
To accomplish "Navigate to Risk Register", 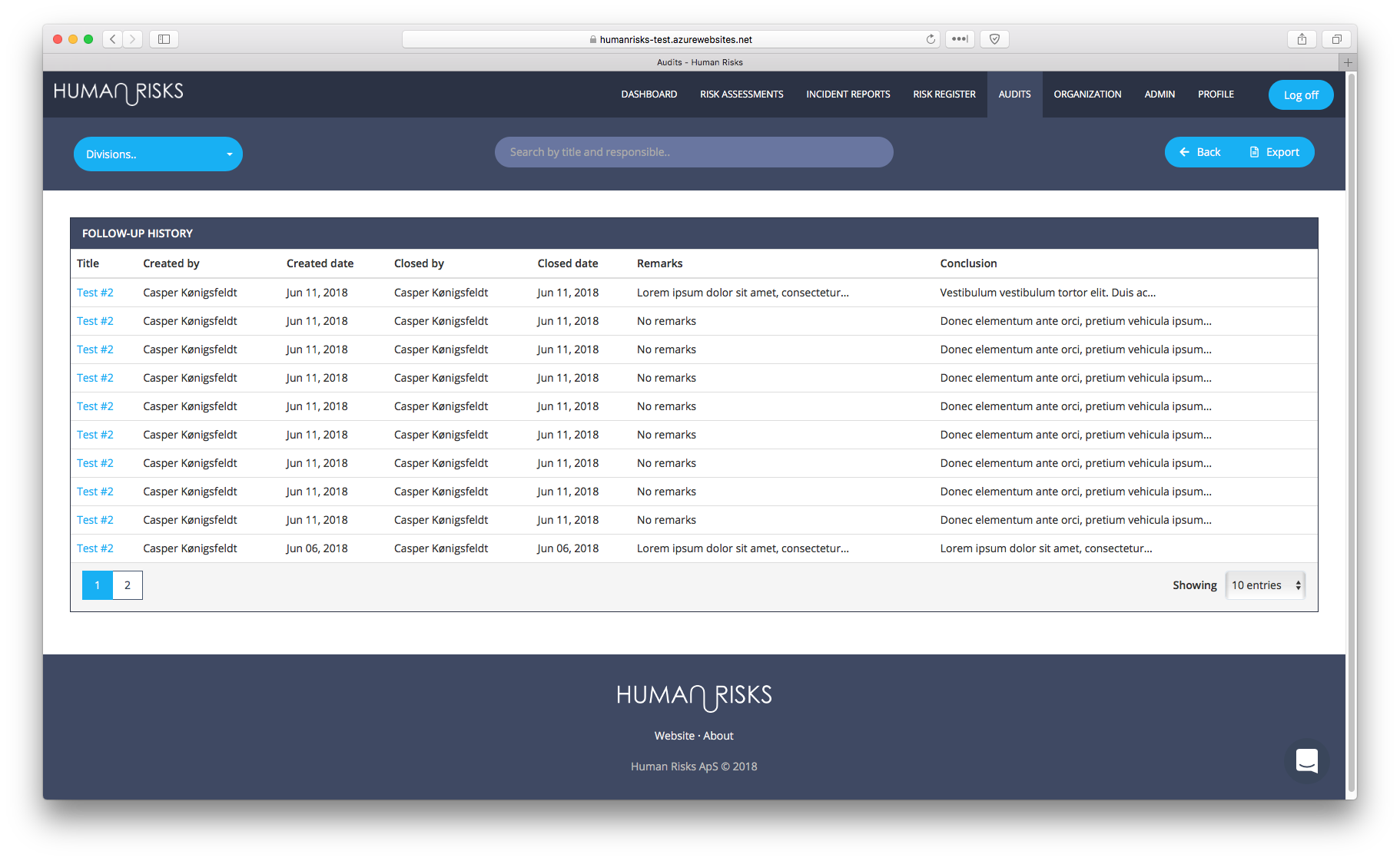I will click(944, 94).
